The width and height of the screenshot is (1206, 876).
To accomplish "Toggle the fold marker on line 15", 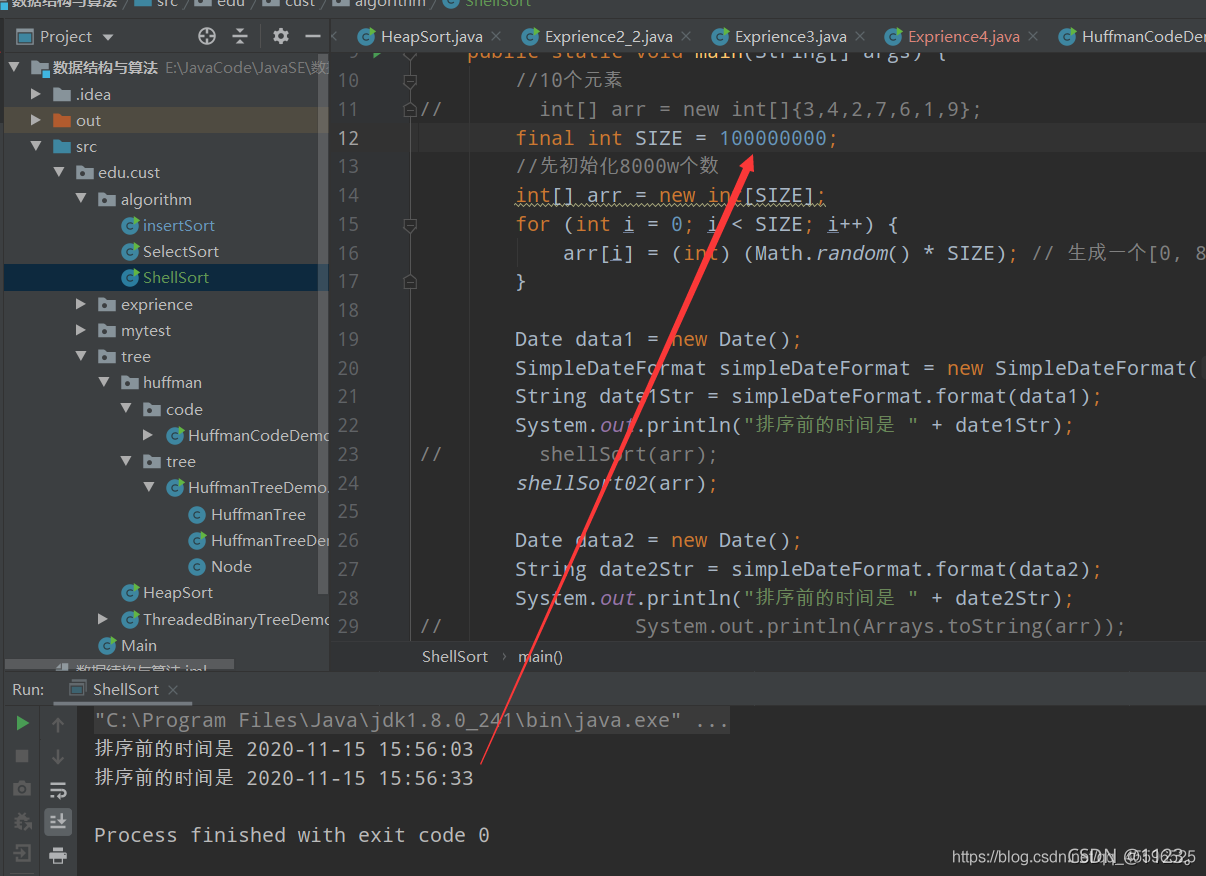I will pyautogui.click(x=409, y=225).
